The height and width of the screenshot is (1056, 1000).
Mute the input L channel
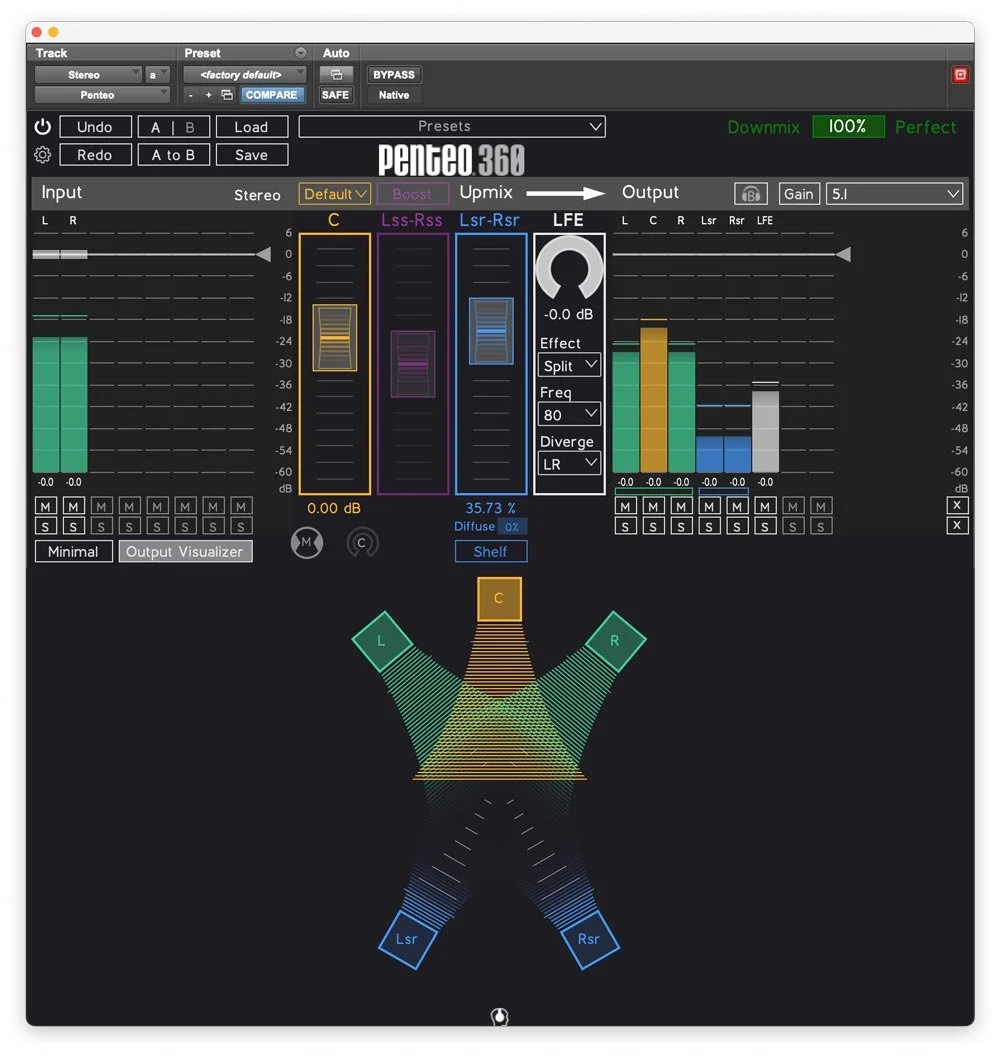[x=45, y=506]
